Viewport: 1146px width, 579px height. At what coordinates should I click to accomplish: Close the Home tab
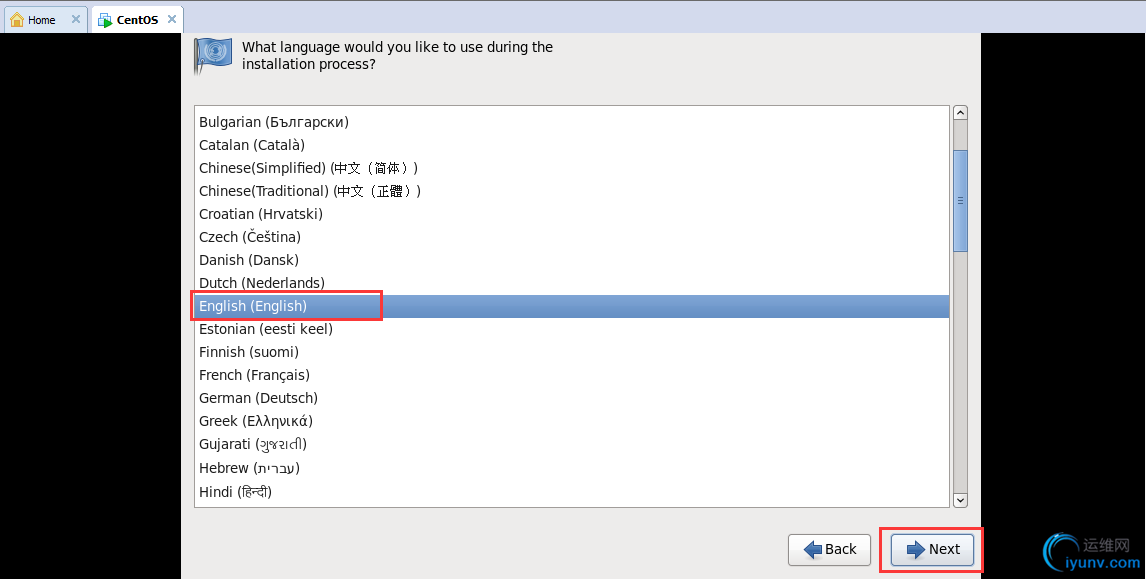pyautogui.click(x=76, y=19)
